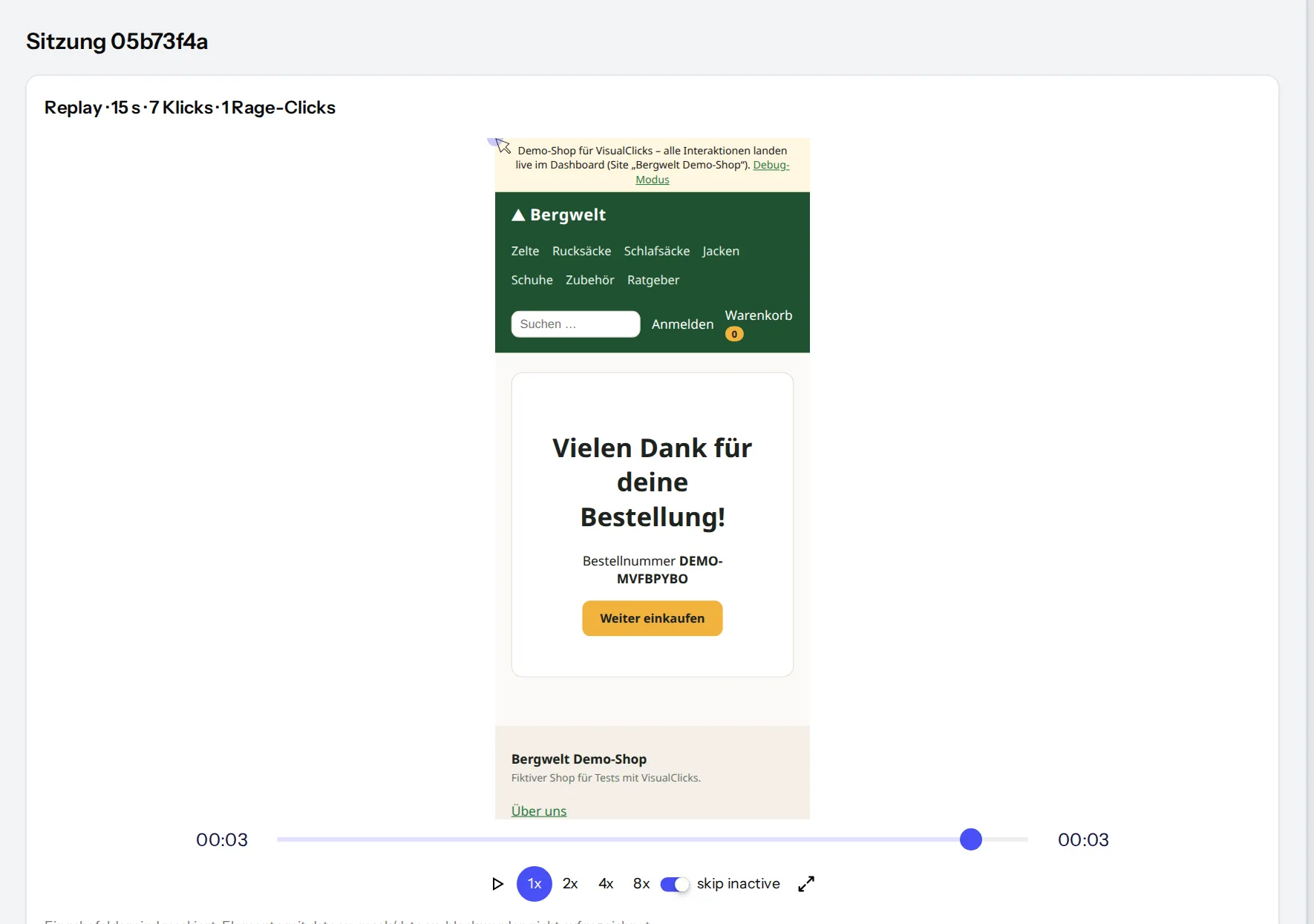Select Jacken in shop navigation
Screen dimensions: 1314x924
pos(721,251)
